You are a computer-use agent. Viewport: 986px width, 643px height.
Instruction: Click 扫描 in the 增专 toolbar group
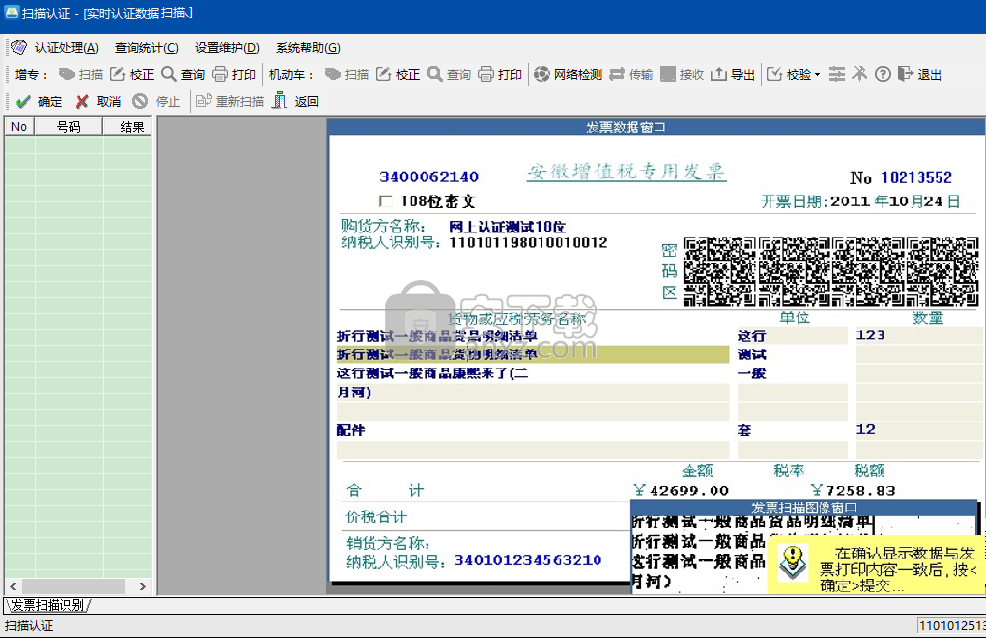click(x=80, y=74)
